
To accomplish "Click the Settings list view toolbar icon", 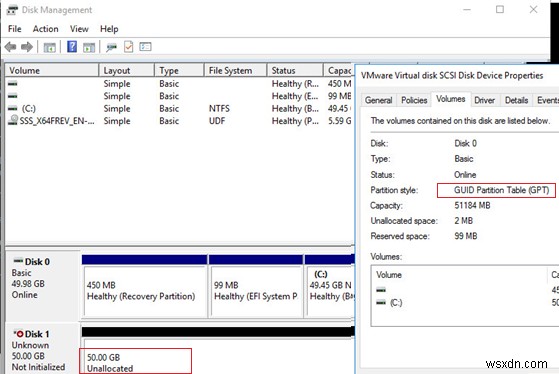I will point(145,47).
